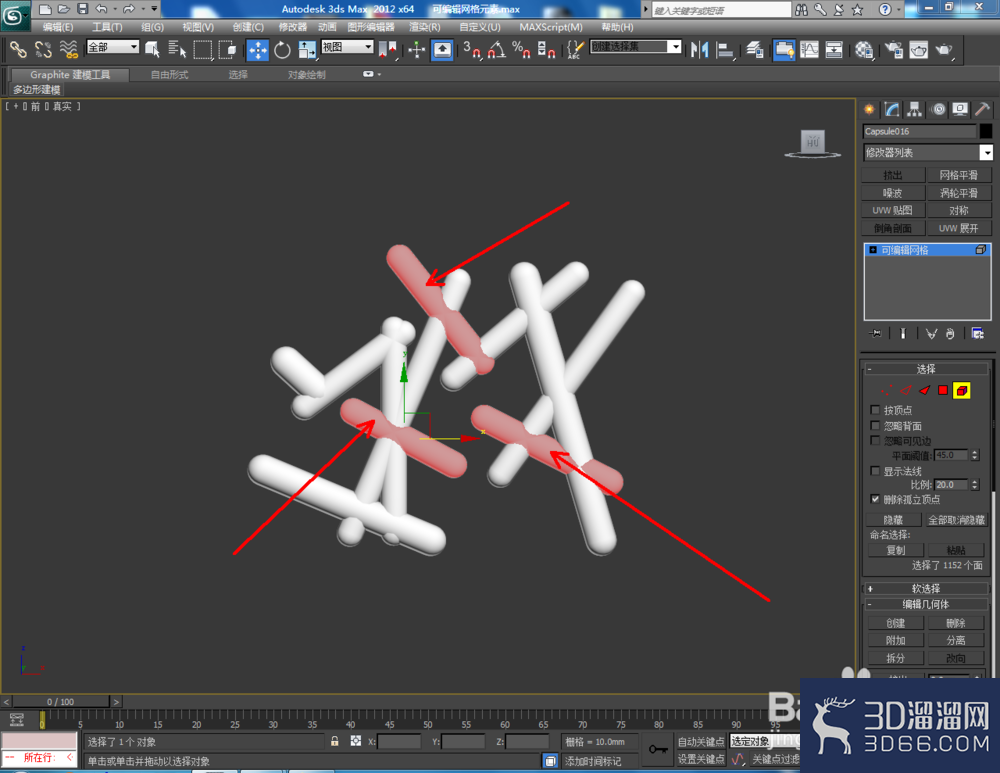Viewport: 1000px width, 773px height.
Task: Enable the 按顶点 checkbox
Action: point(875,410)
